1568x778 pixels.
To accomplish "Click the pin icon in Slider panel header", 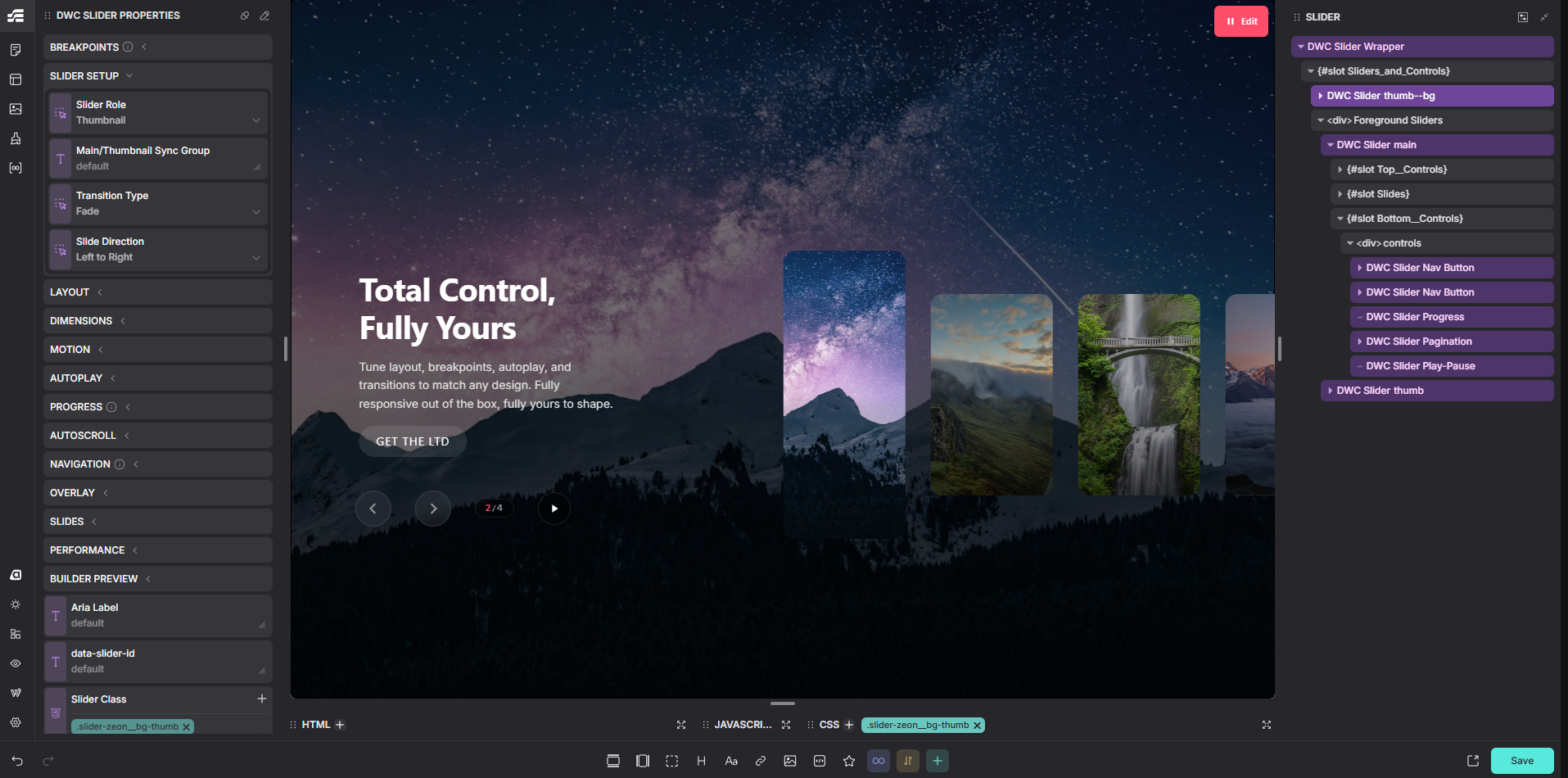I will tap(1544, 17).
